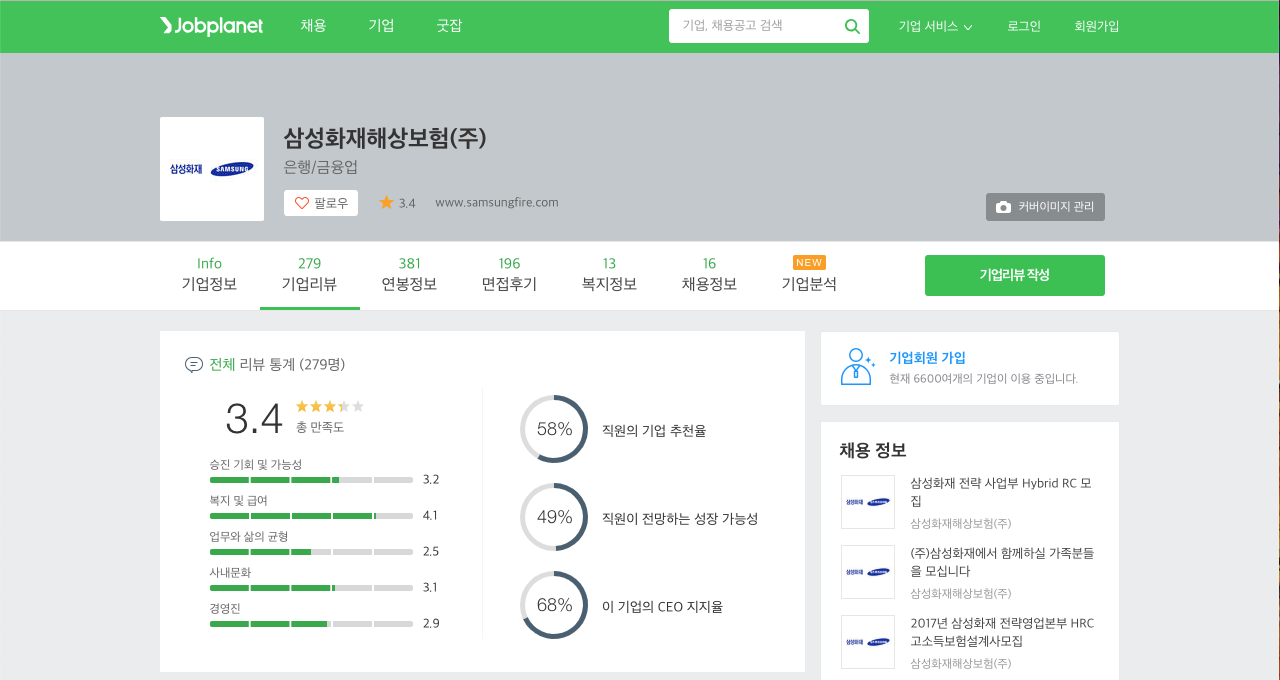The height and width of the screenshot is (680, 1280).
Task: Click the 커버이미지 관리 button
Action: [1045, 207]
